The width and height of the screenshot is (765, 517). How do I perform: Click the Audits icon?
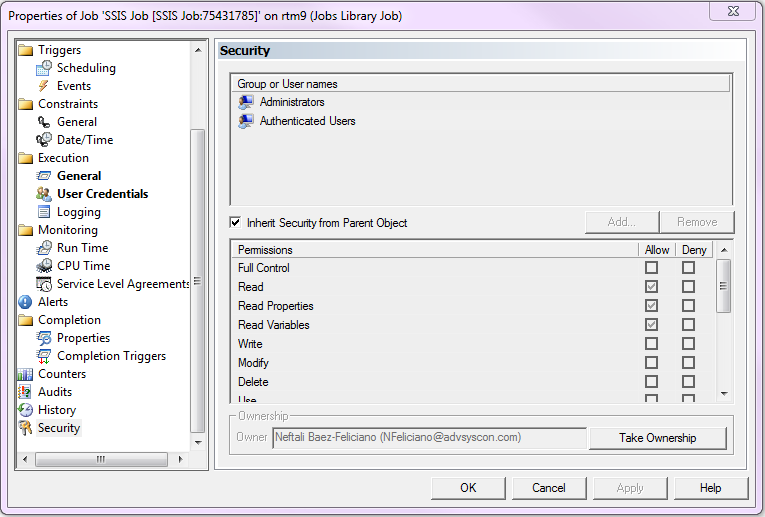pos(25,392)
